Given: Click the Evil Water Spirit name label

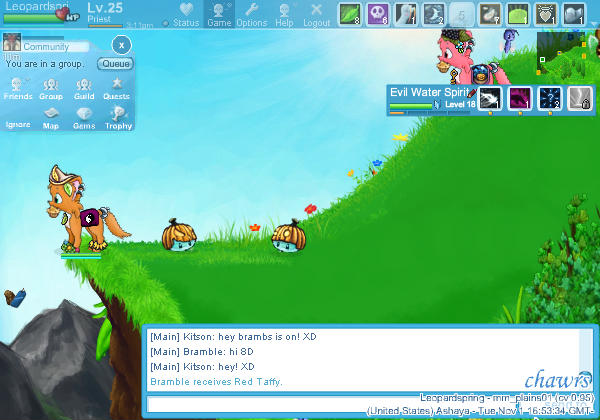Looking at the screenshot, I should pyautogui.click(x=429, y=92).
